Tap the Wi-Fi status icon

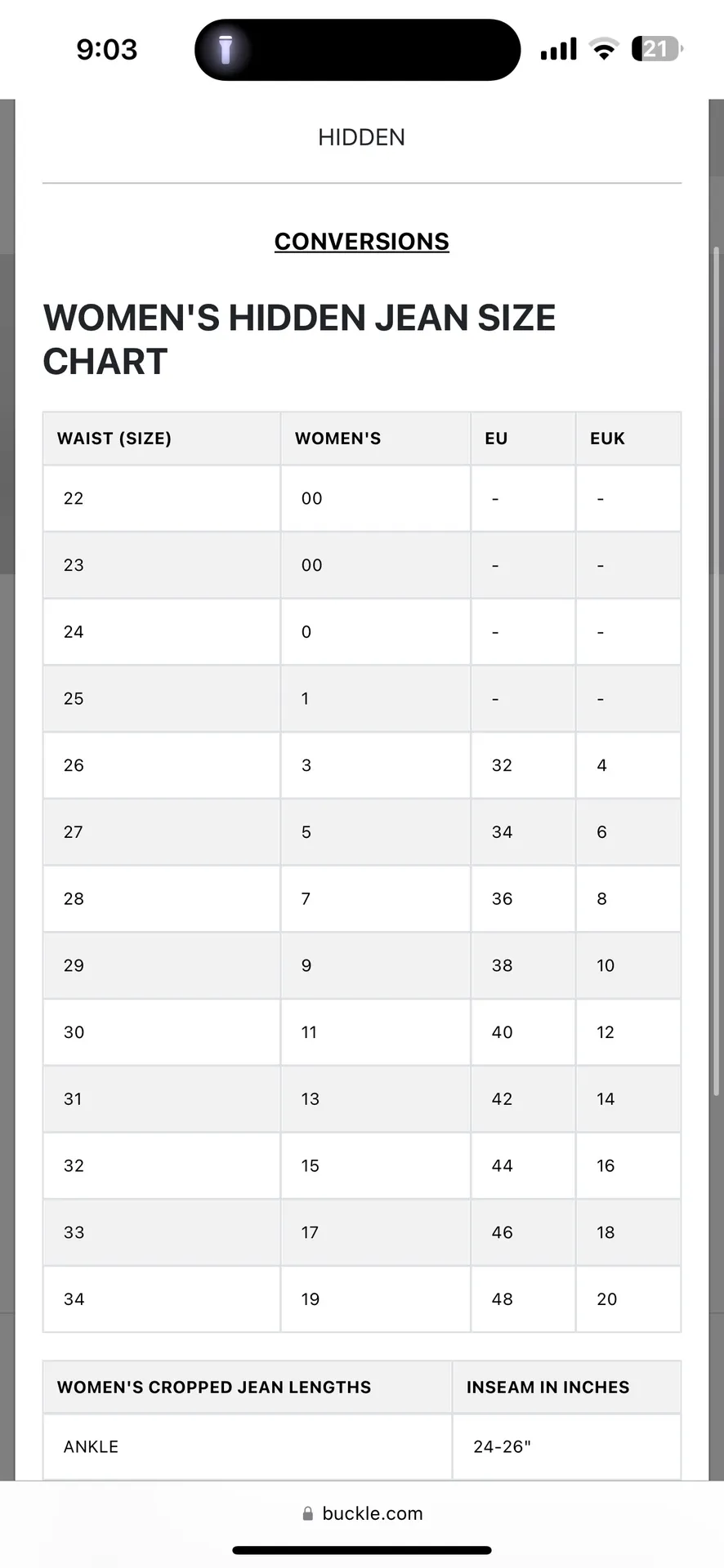coord(604,50)
